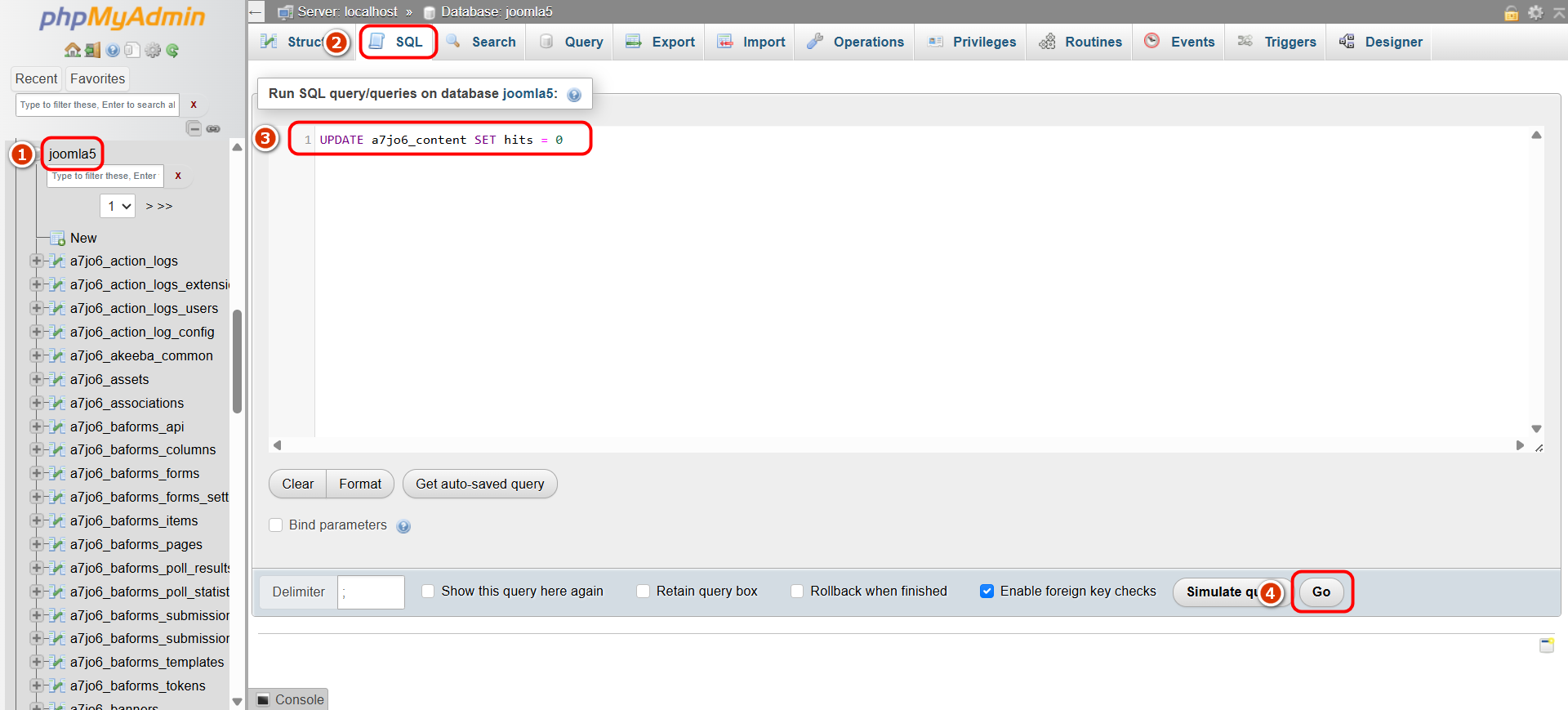
Task: Unlink navigation from main panel
Action: pyautogui.click(x=213, y=129)
